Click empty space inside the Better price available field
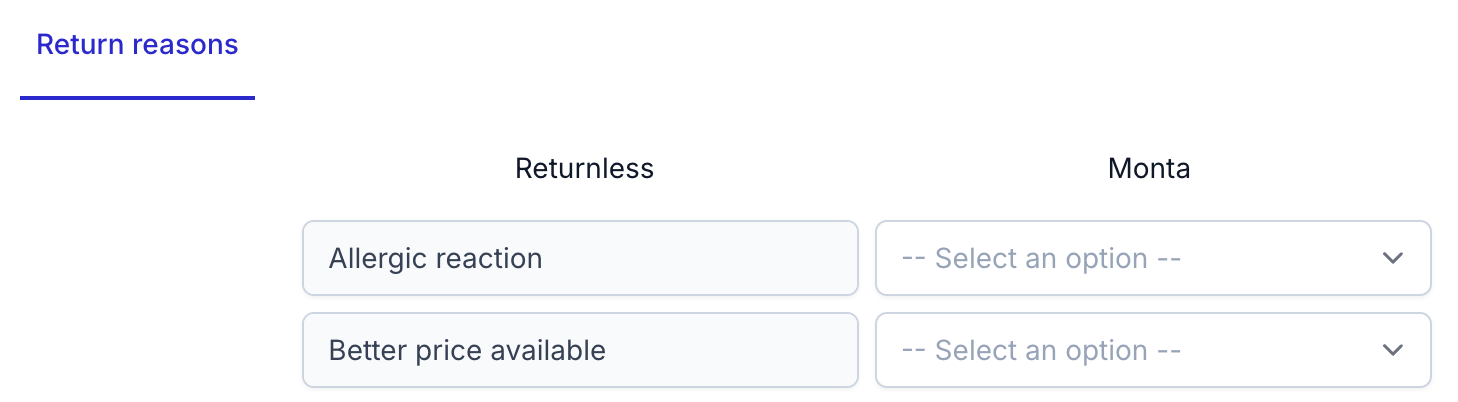Viewport: 1458px width, 402px height. [740, 351]
